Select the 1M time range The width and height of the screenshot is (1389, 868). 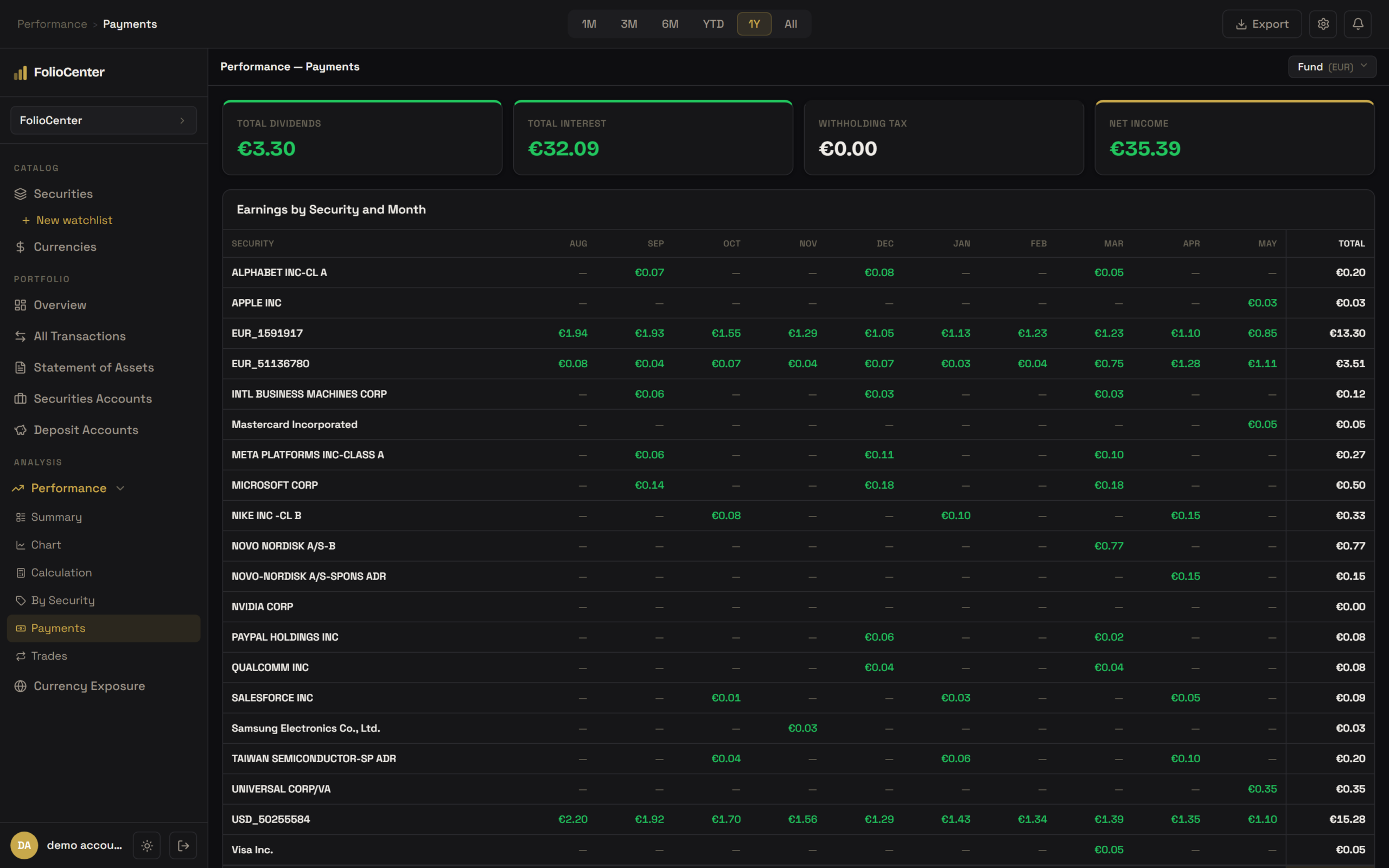589,24
